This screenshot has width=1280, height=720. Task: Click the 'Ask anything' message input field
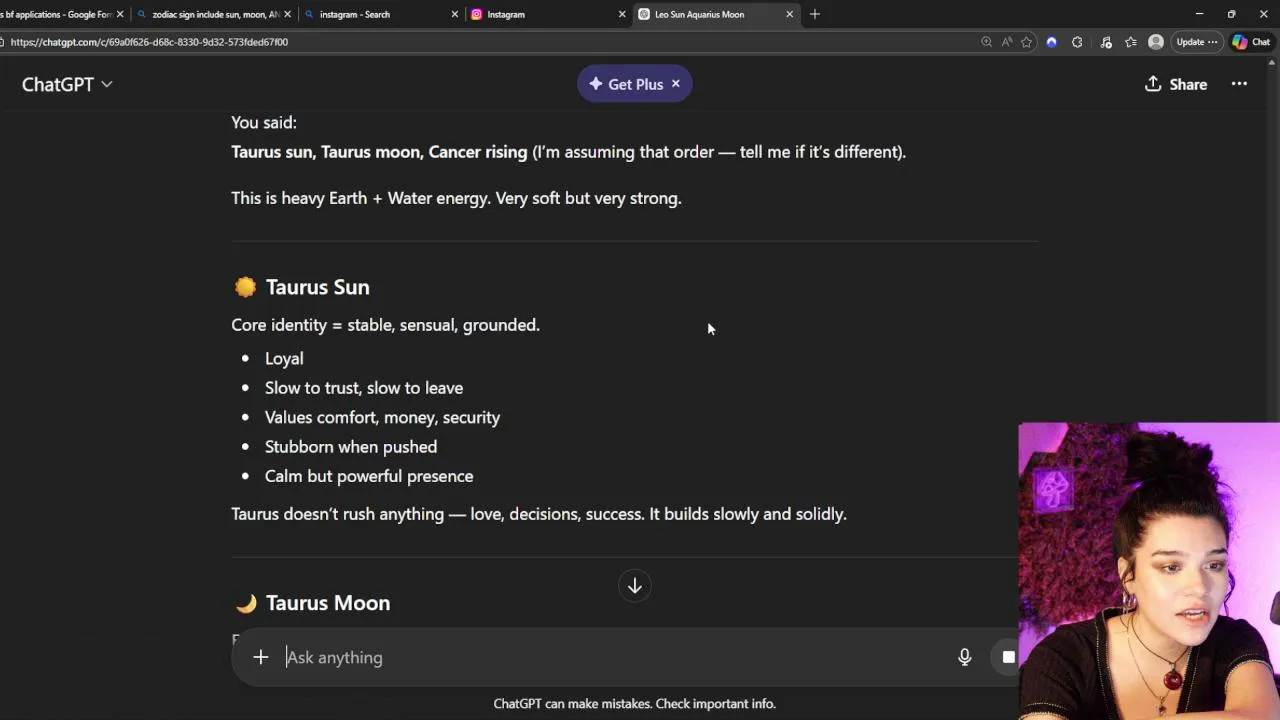pyautogui.click(x=600, y=657)
